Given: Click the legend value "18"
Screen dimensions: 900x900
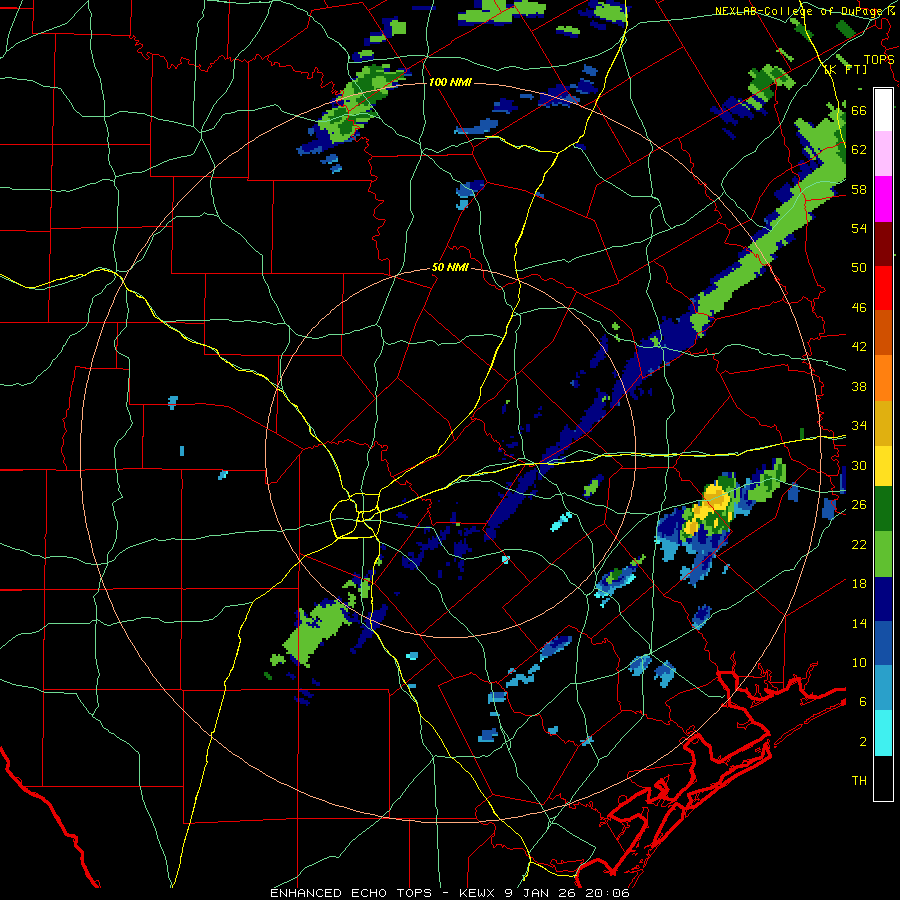Looking at the screenshot, I should [859, 584].
